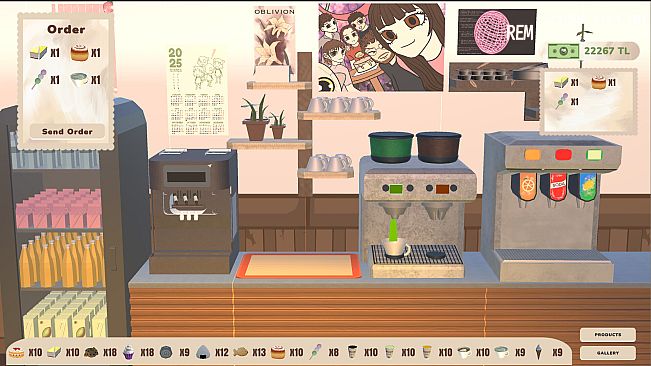
Task: Click the dango skewer in Order panel
Action: pos(39,79)
